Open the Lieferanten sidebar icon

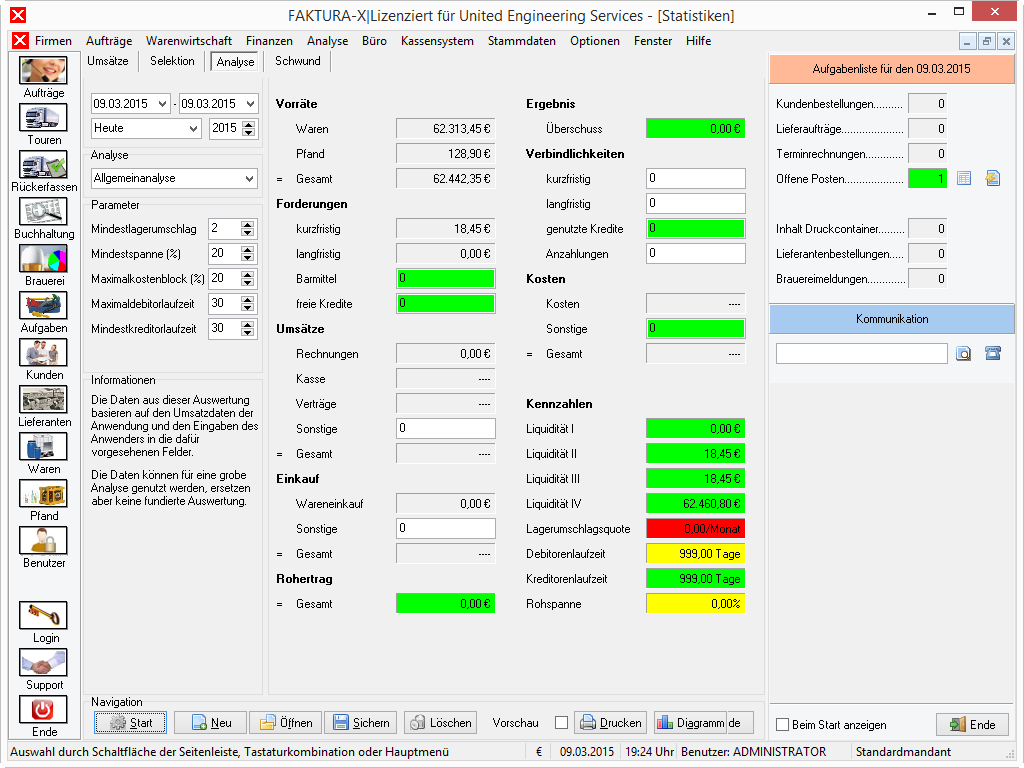pos(43,400)
